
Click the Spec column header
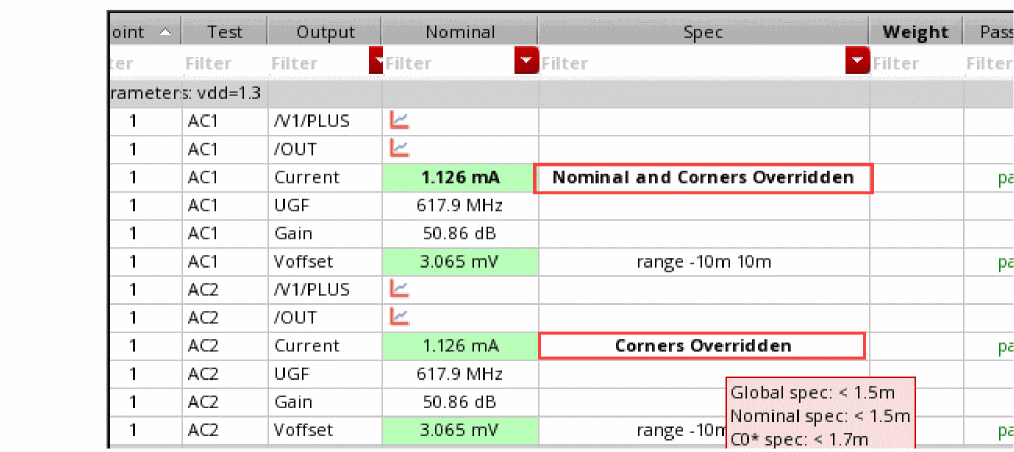(703, 32)
